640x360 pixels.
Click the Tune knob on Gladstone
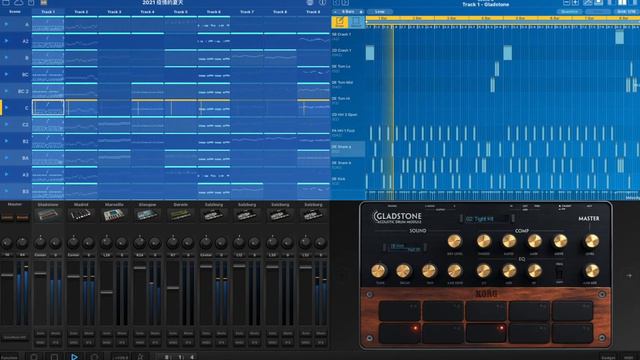click(x=378, y=270)
